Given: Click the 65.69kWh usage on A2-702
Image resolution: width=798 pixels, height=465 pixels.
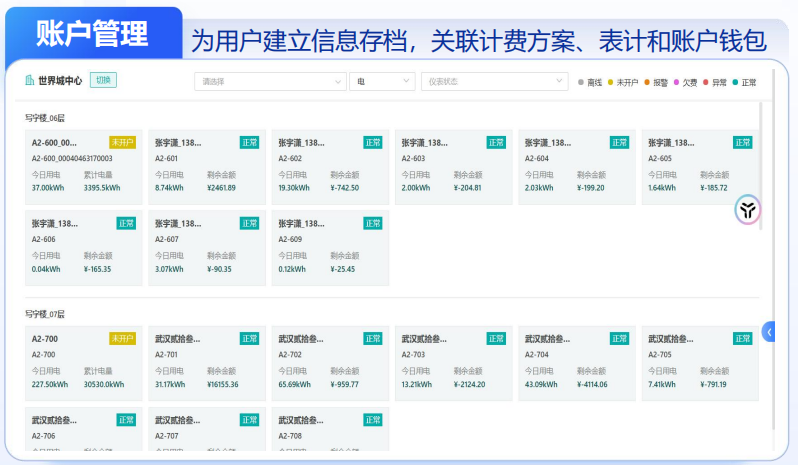Looking at the screenshot, I should click(294, 384).
